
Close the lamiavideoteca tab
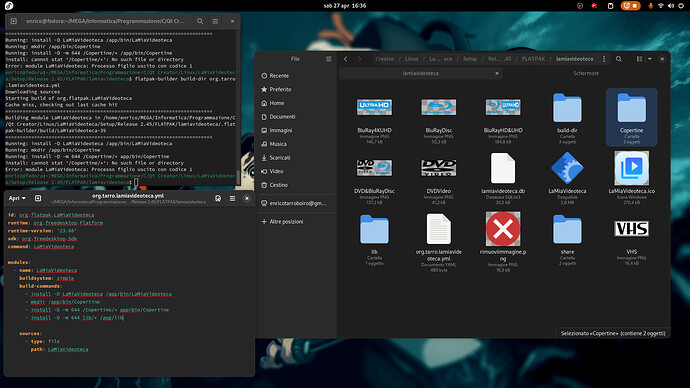pos(497,73)
